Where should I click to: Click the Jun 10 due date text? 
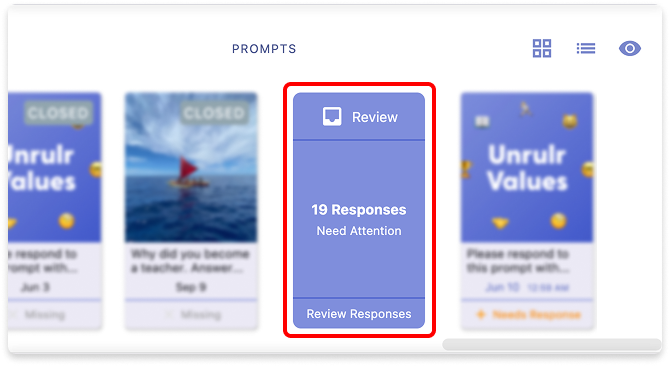tap(502, 287)
